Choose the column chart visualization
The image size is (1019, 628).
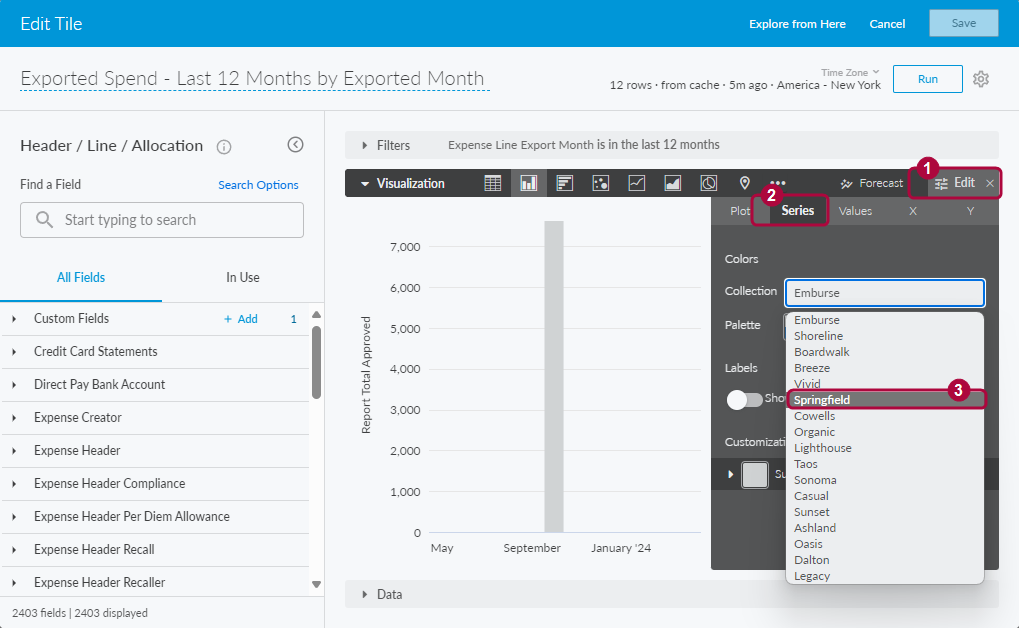(529, 183)
